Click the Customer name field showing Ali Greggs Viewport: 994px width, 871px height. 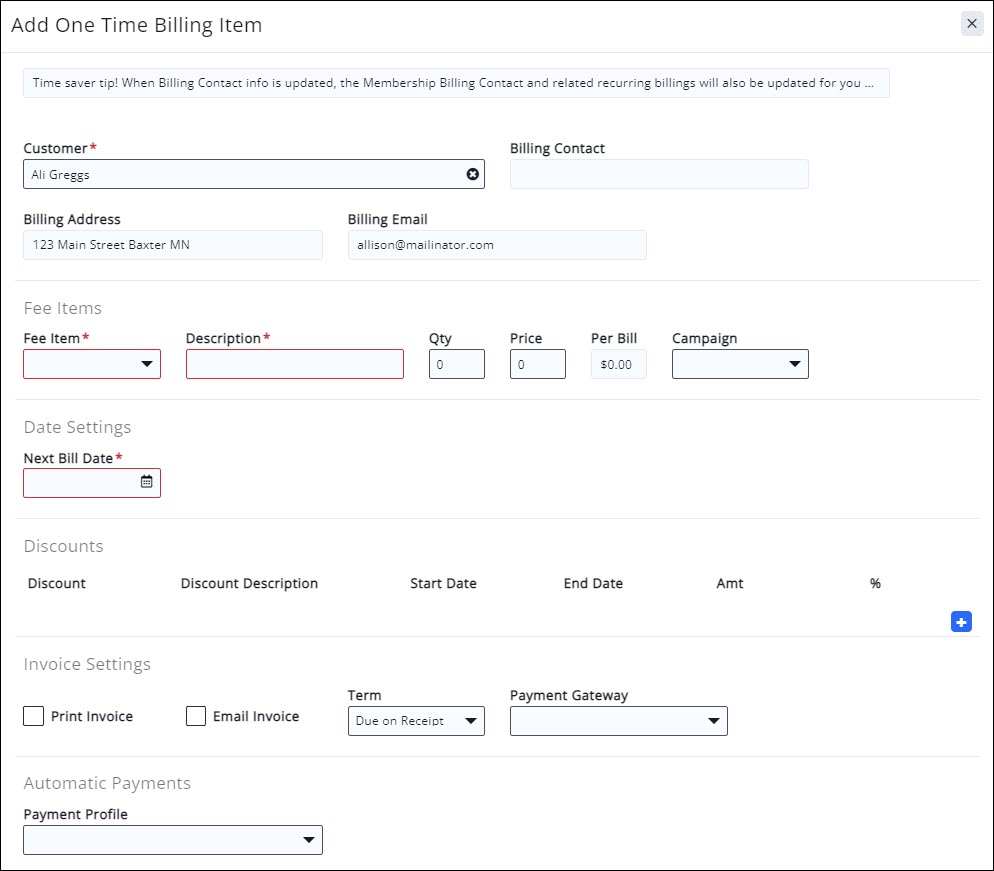coord(230,174)
